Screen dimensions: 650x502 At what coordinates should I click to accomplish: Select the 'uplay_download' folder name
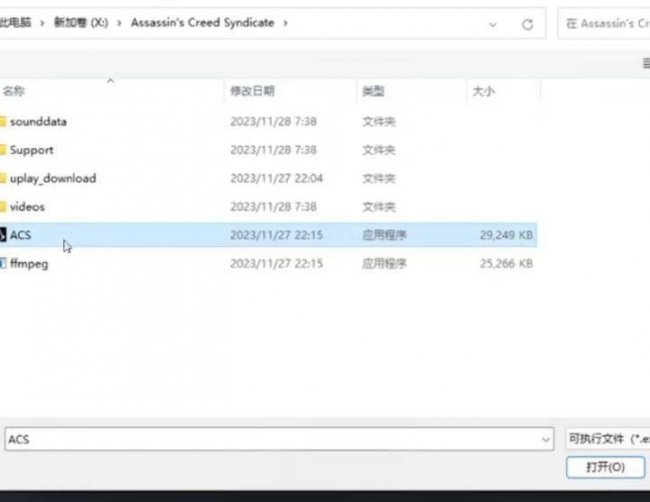pyautogui.click(x=53, y=179)
